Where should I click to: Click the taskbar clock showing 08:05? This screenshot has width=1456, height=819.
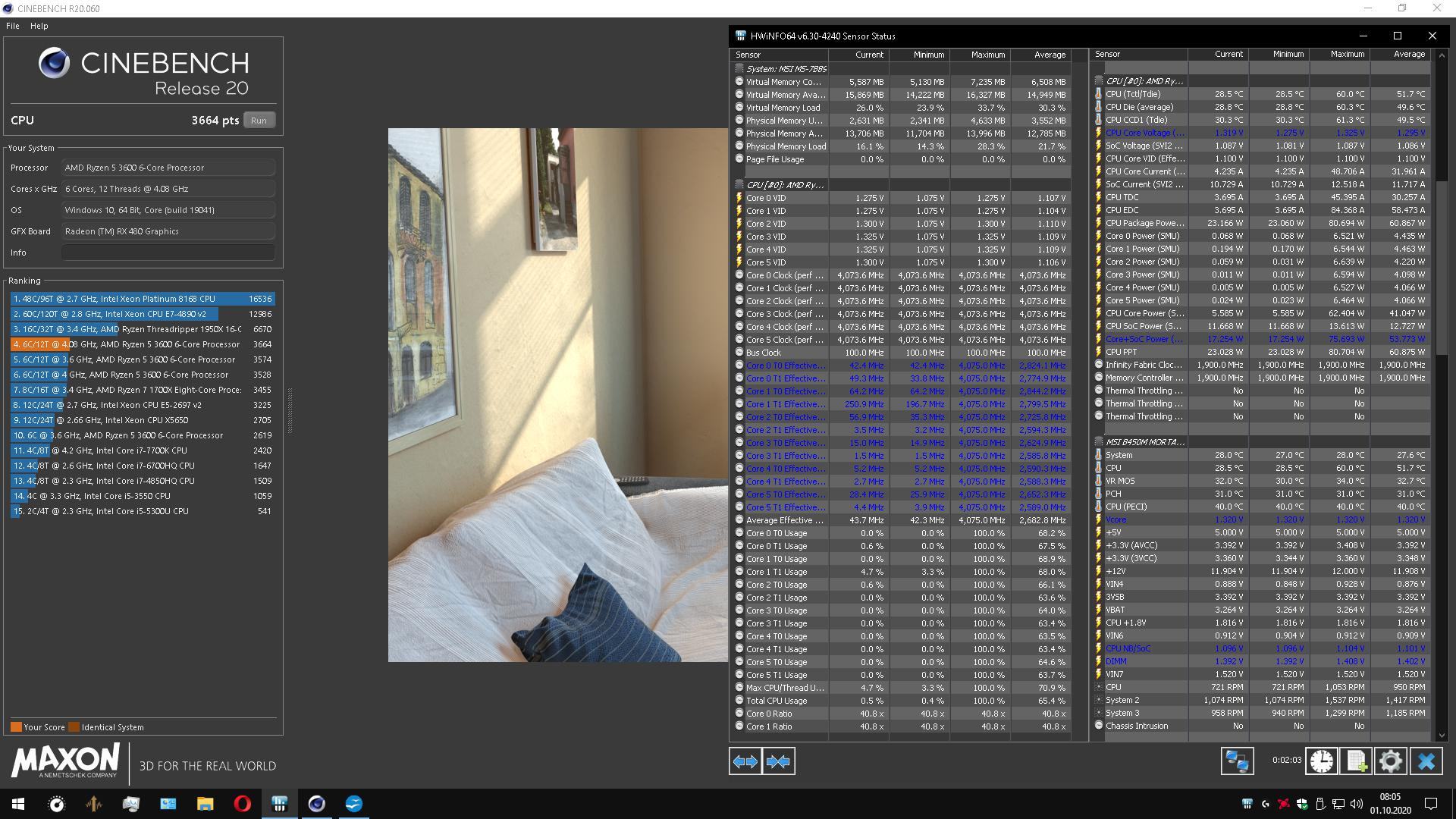click(1390, 804)
